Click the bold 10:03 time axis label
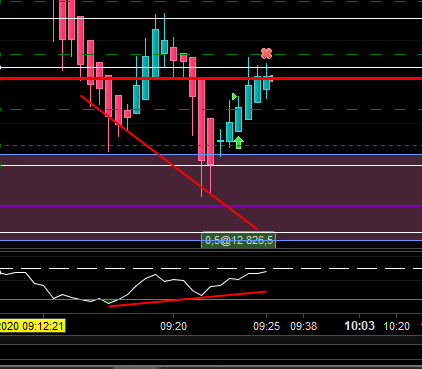This screenshot has height=369, width=422. pyautogui.click(x=359, y=326)
